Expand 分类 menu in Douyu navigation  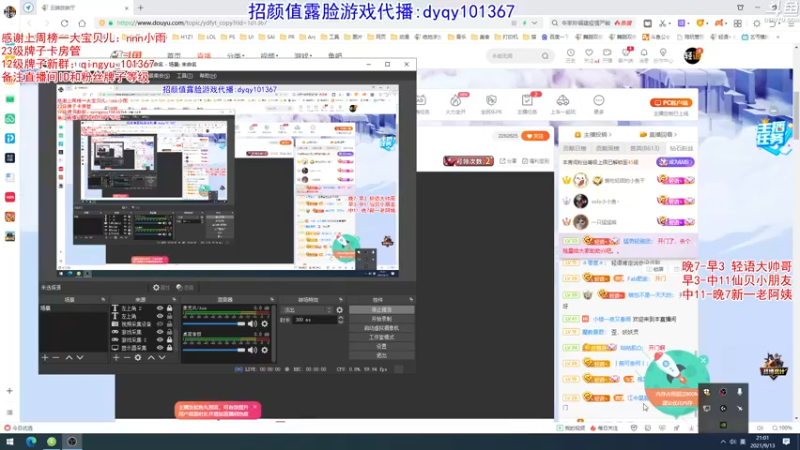235,56
